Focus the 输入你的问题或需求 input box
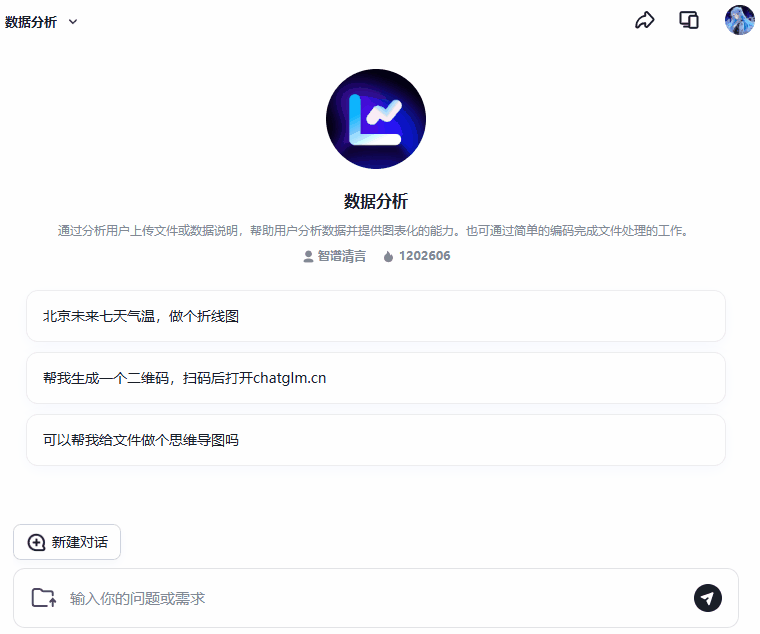 coord(376,598)
